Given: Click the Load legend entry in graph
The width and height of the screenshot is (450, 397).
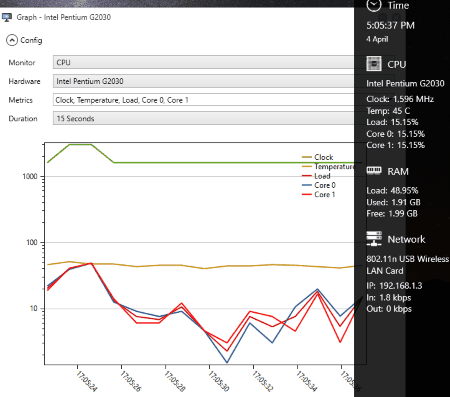Looking at the screenshot, I should pos(316,176).
